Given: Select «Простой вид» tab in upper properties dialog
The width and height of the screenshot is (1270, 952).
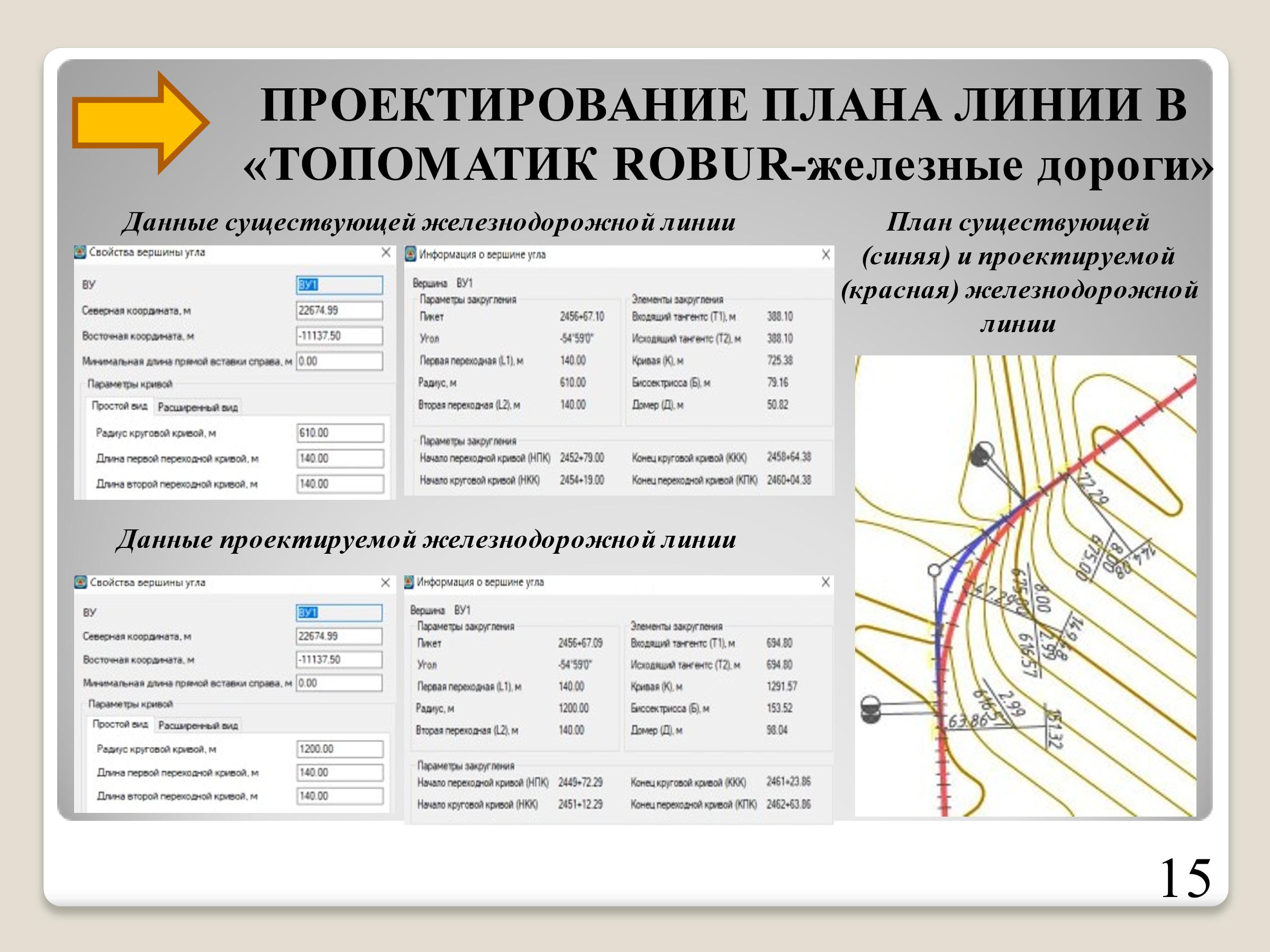Looking at the screenshot, I should point(120,406).
